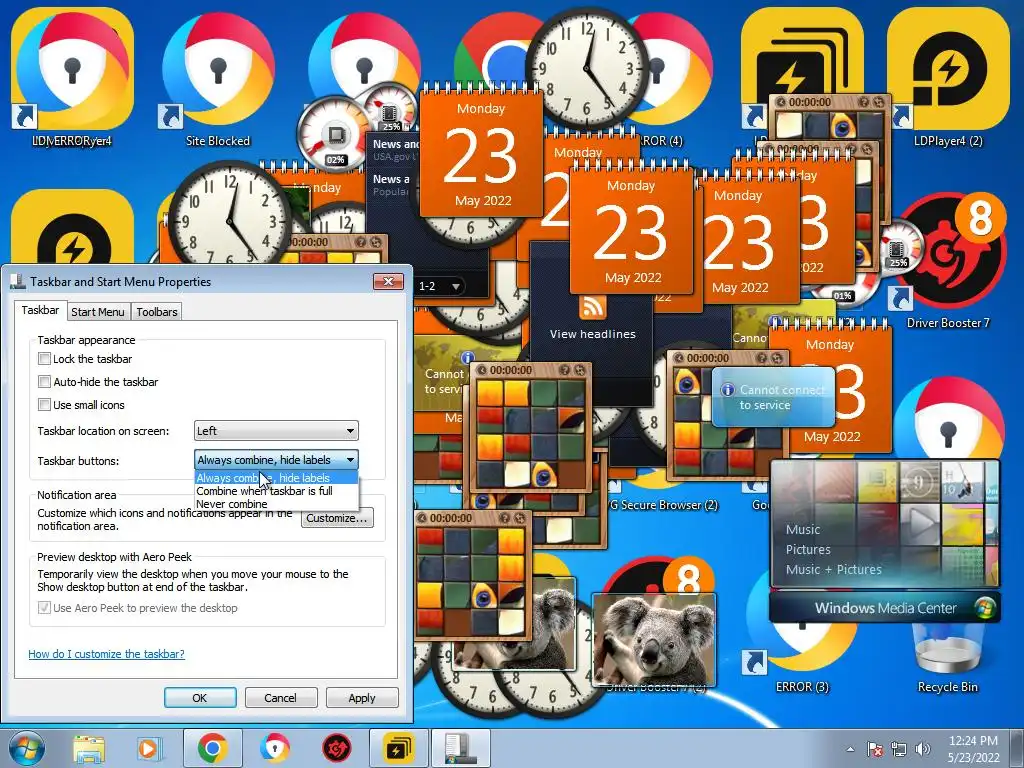Click the Windows Media Center logo orb
This screenshot has height=768, width=1024.
click(984, 608)
